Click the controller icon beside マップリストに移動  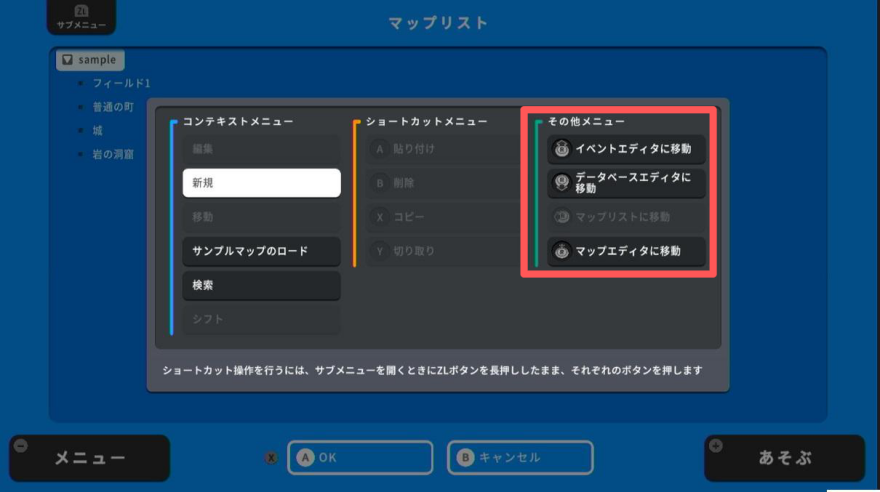click(x=561, y=217)
